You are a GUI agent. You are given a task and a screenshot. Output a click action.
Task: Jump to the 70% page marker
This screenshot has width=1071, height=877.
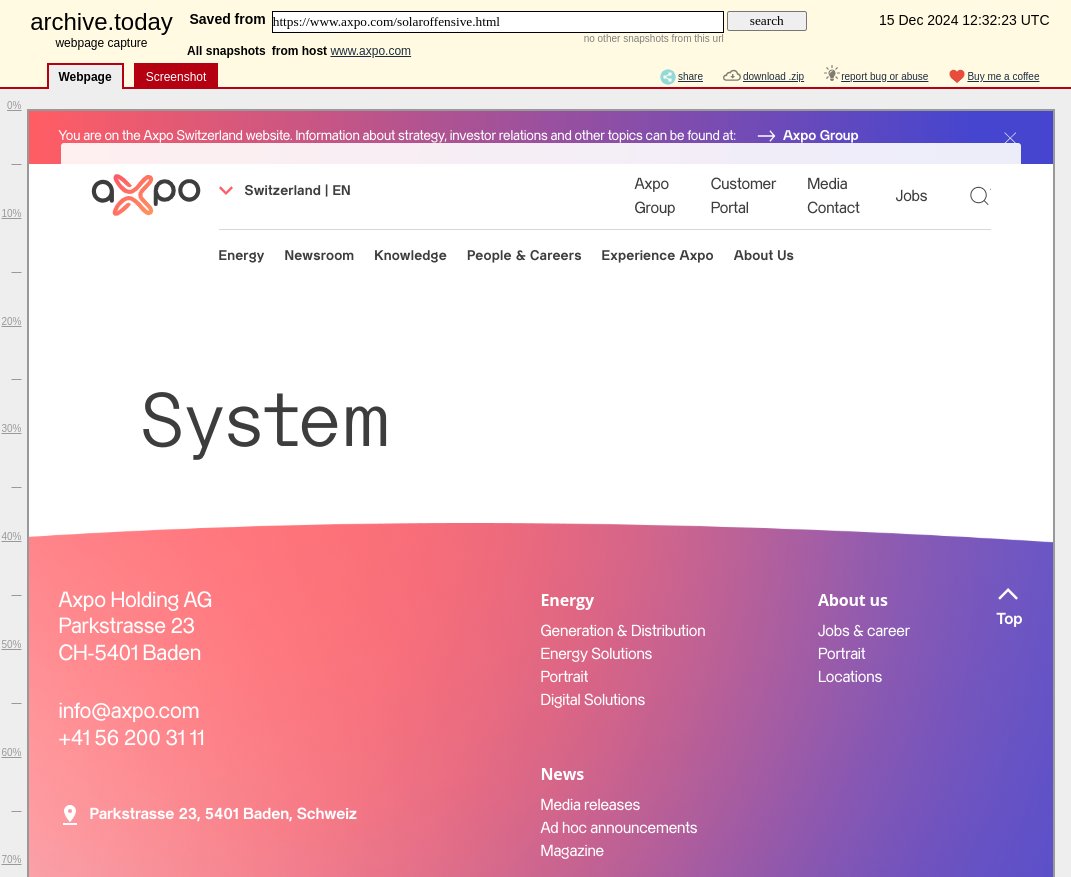[x=11, y=860]
